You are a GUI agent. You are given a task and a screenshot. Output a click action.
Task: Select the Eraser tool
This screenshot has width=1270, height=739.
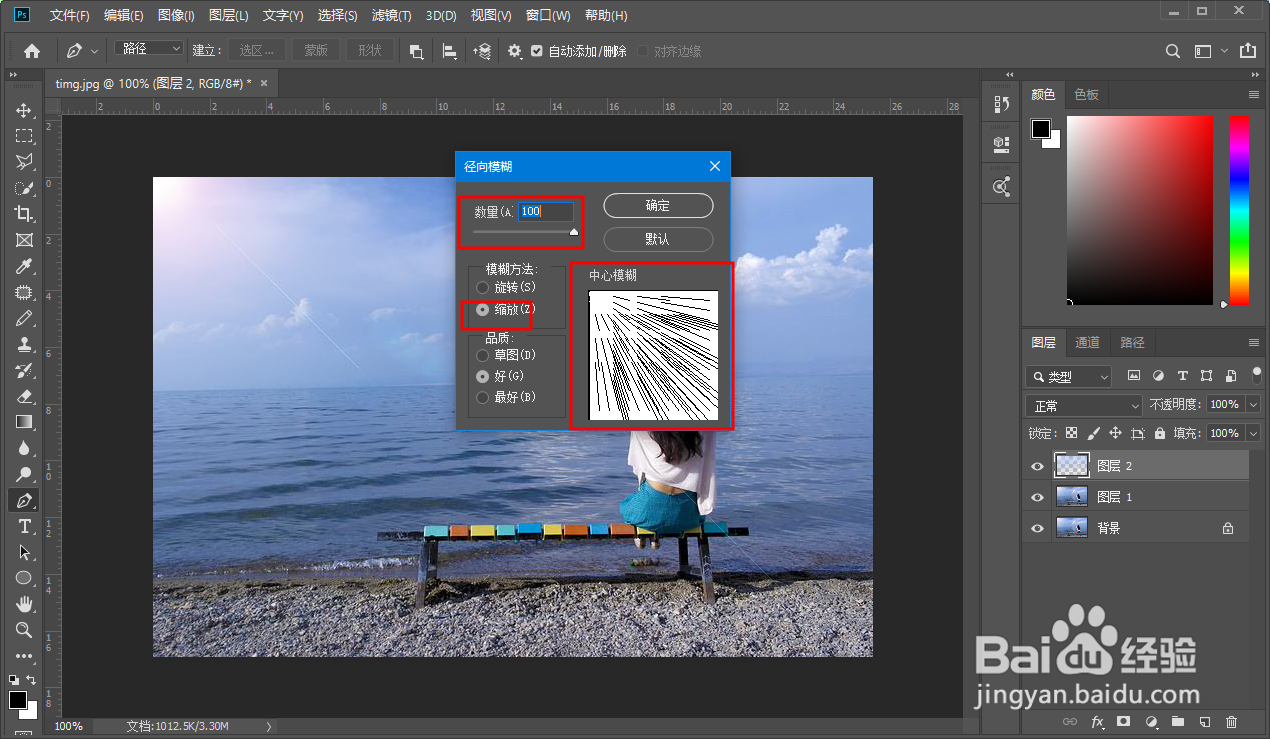tap(24, 396)
